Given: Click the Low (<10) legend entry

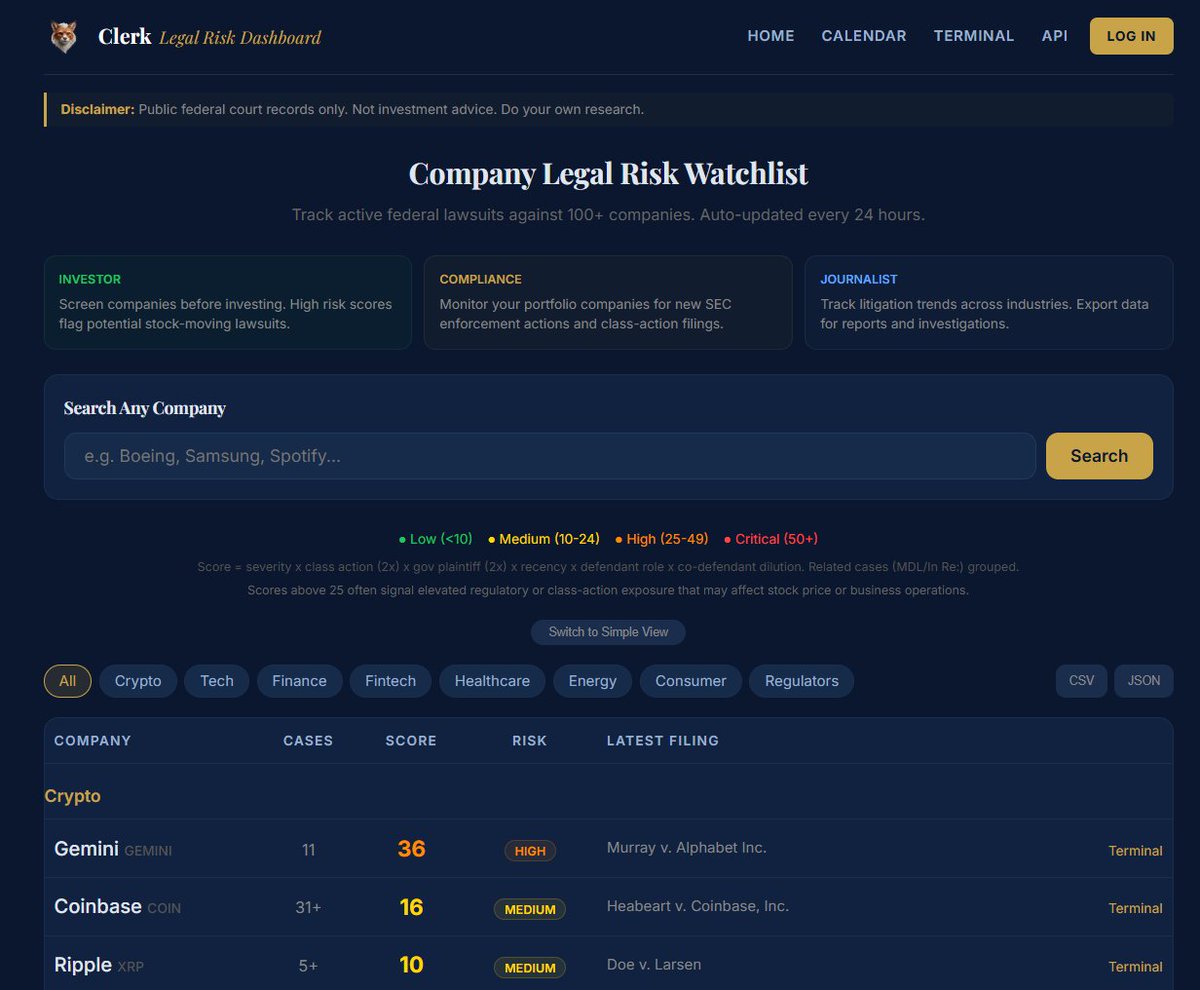Looking at the screenshot, I should [436, 539].
